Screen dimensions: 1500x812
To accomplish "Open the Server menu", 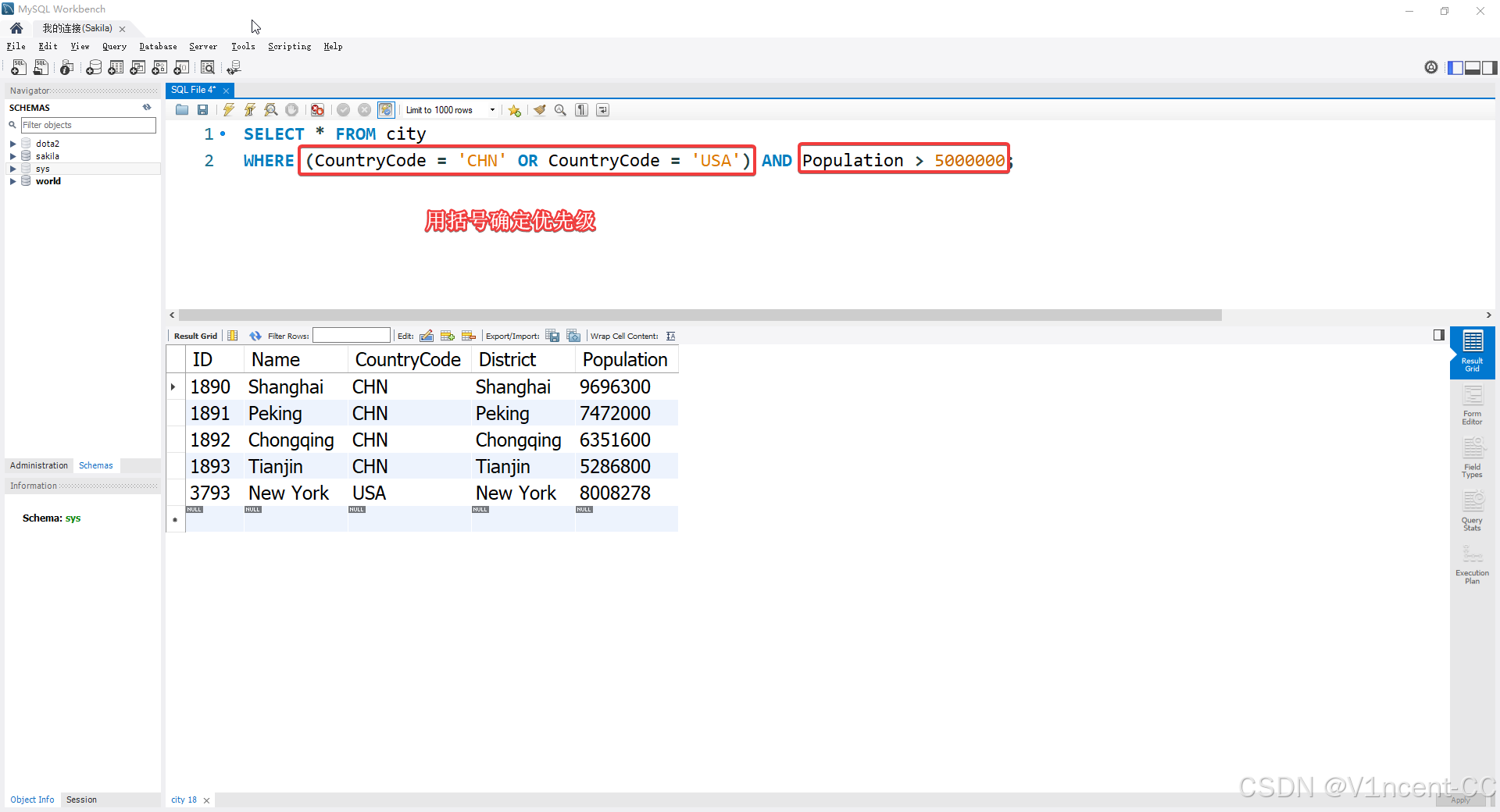I will 203,47.
